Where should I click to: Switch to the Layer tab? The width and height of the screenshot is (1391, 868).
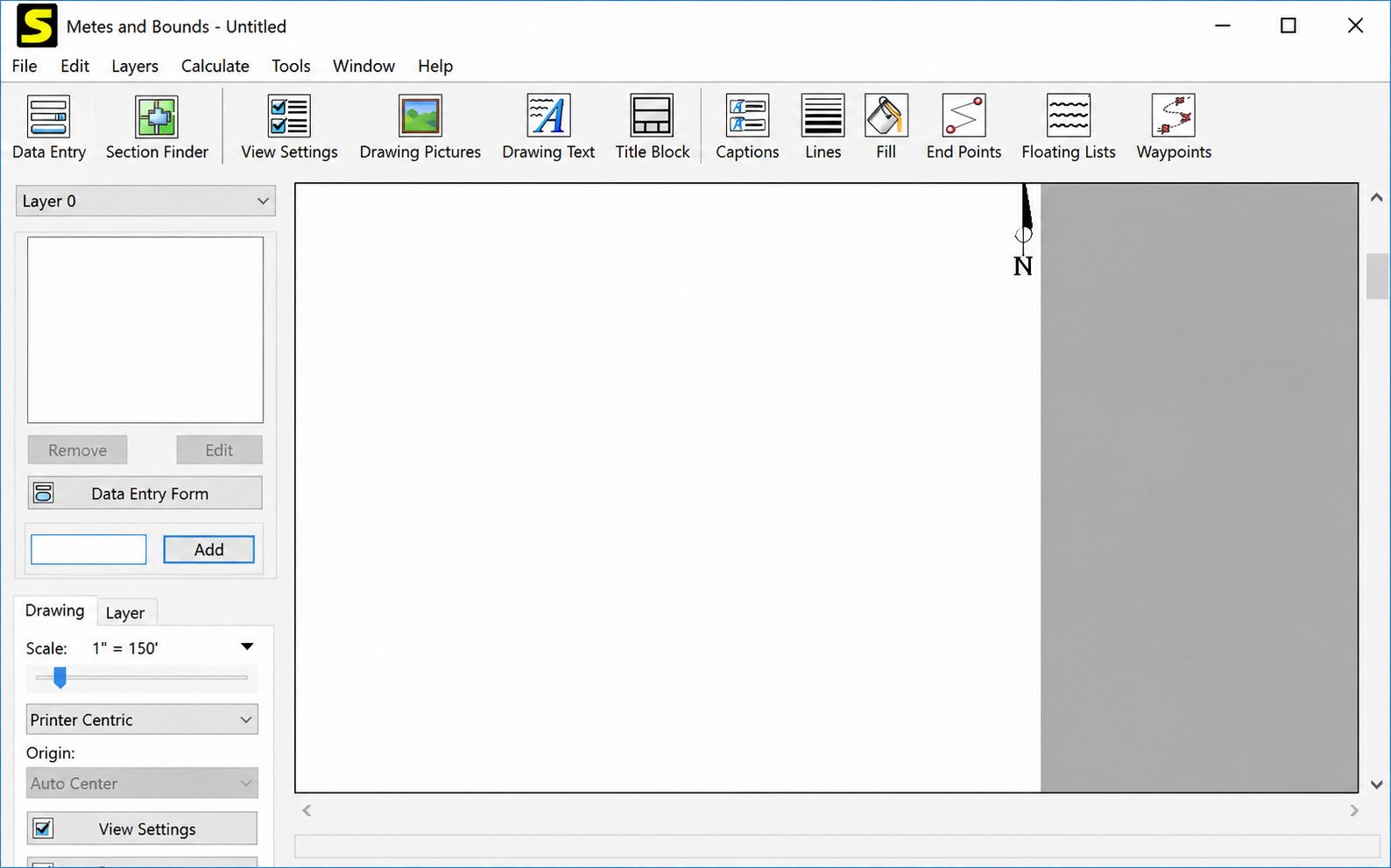pos(125,613)
